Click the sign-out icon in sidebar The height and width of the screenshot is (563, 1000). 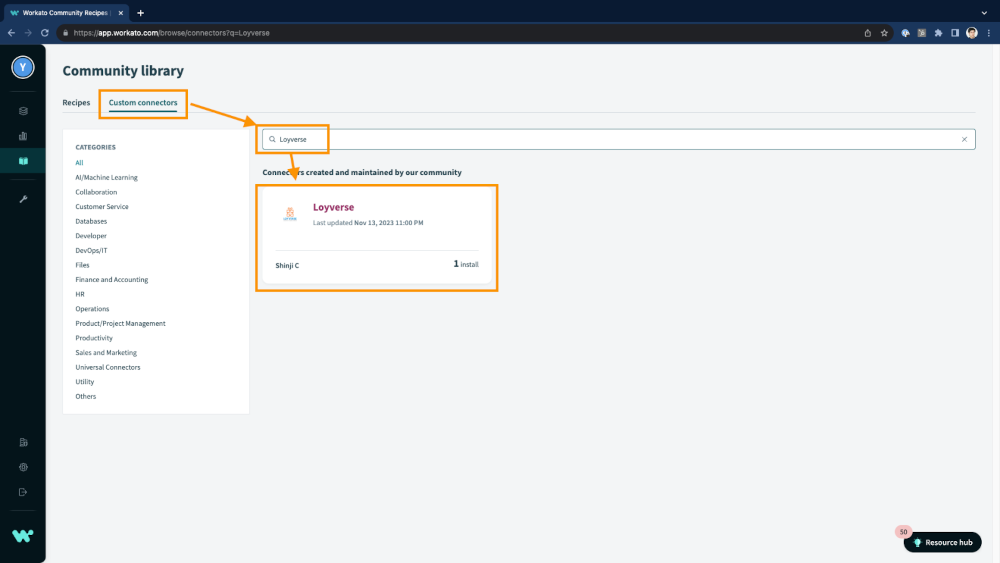pyautogui.click(x=23, y=492)
